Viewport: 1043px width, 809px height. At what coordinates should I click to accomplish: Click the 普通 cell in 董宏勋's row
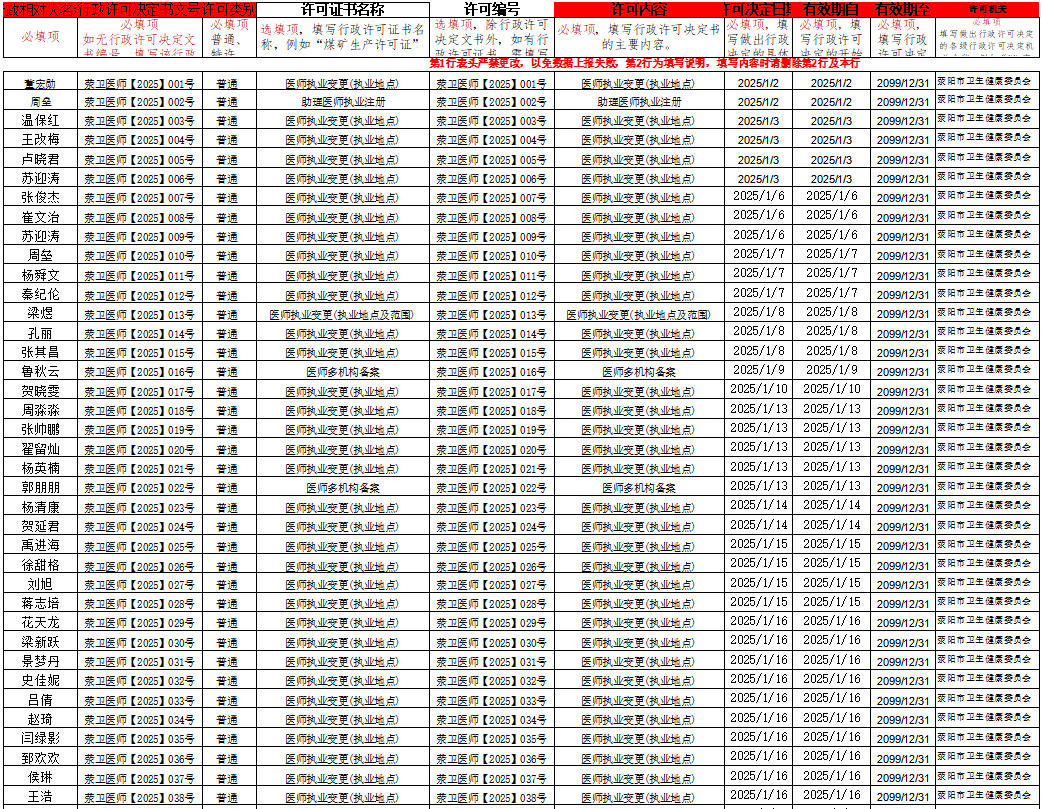(x=227, y=83)
